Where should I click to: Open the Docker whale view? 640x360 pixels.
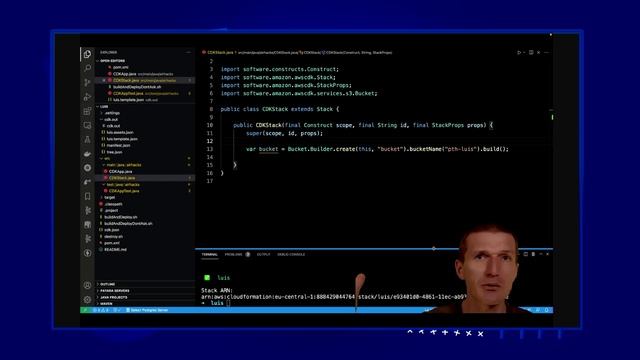[87, 154]
